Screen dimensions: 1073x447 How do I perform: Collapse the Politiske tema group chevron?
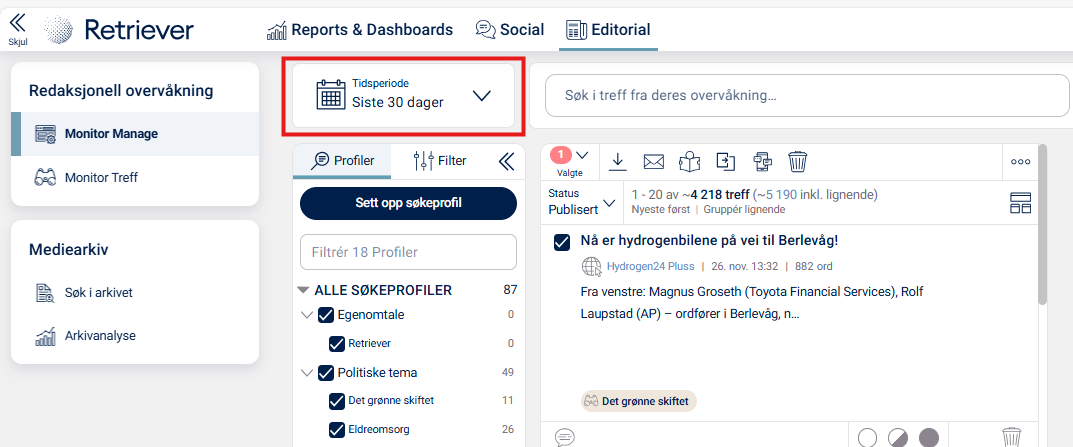pyautogui.click(x=306, y=374)
